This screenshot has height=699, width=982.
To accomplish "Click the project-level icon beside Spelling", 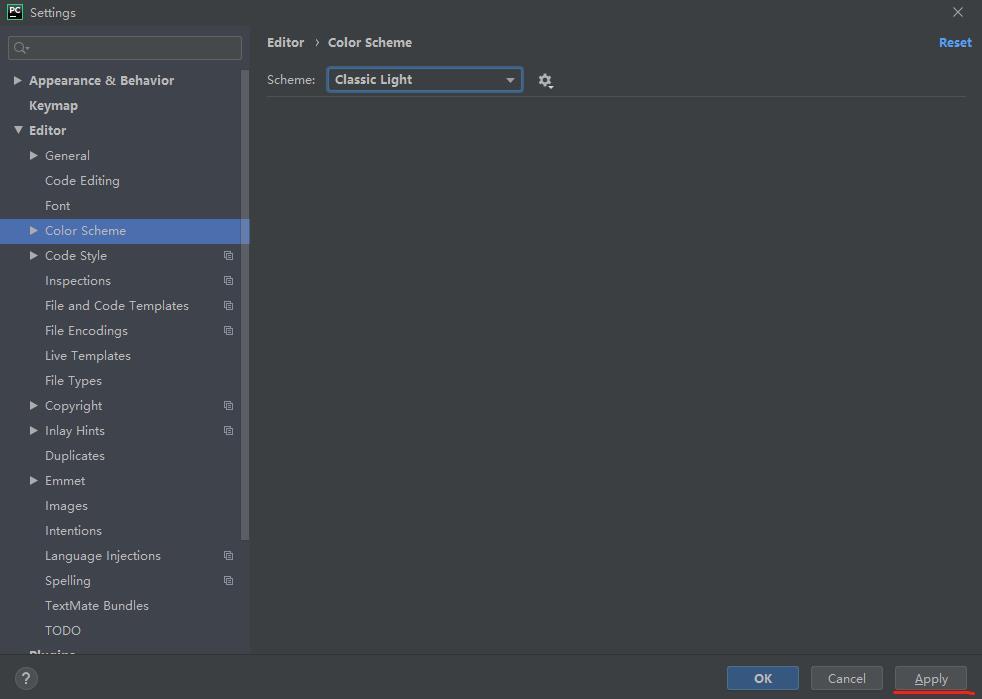I will (x=229, y=581).
